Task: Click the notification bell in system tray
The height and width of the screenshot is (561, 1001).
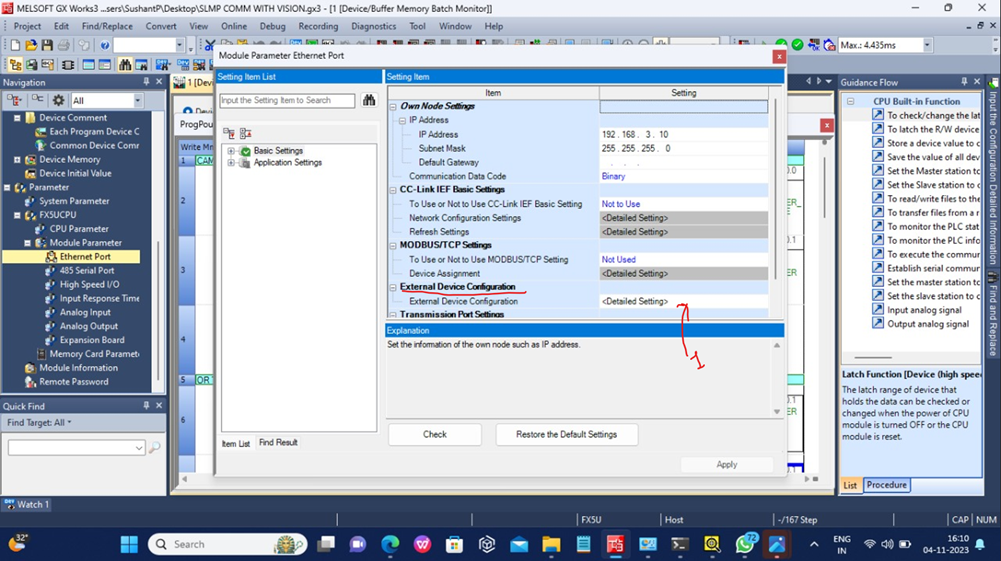Action: click(x=980, y=544)
